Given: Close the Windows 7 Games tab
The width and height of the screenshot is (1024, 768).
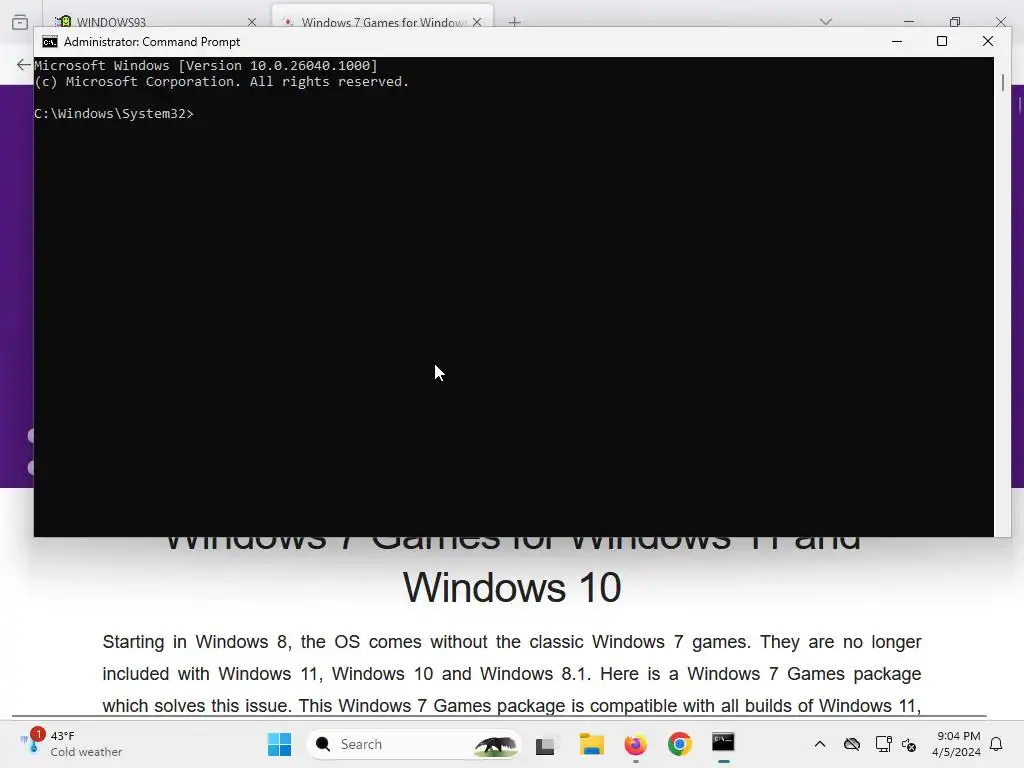Looking at the screenshot, I should pos(477,22).
